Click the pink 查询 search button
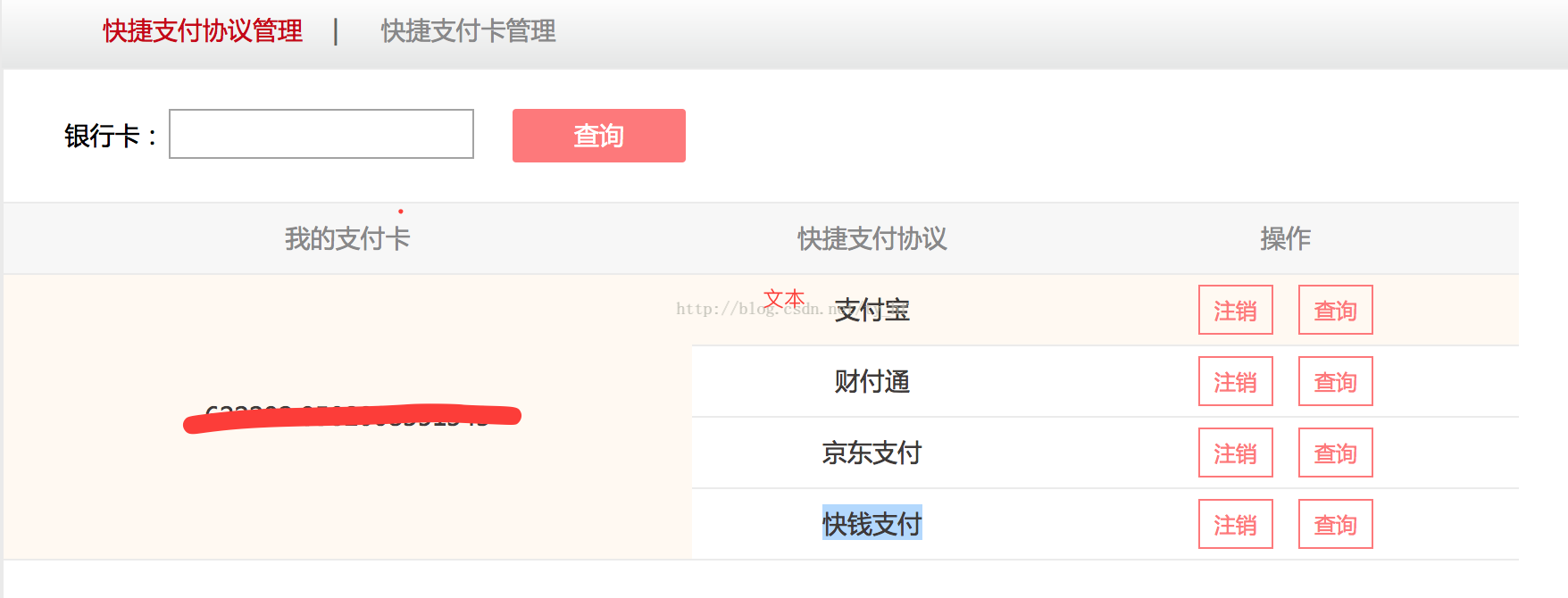The image size is (1568, 598). point(598,136)
